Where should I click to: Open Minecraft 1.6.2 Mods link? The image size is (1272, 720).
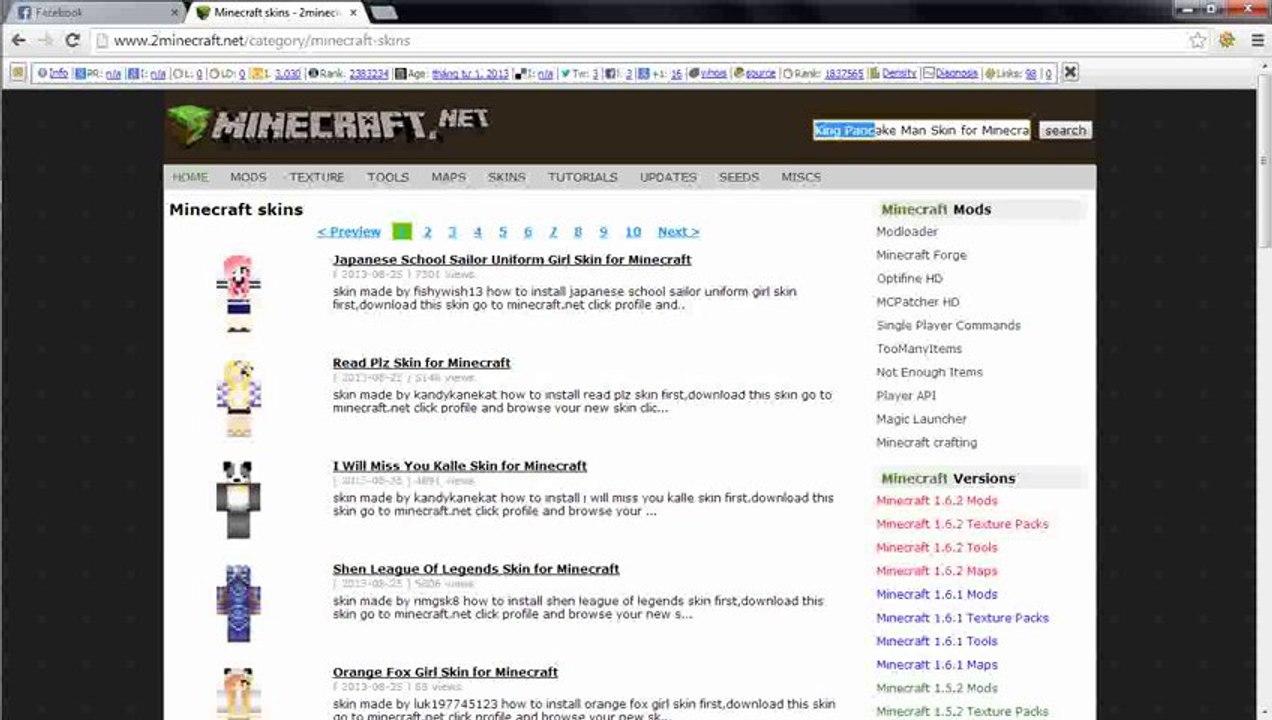pyautogui.click(x=937, y=501)
